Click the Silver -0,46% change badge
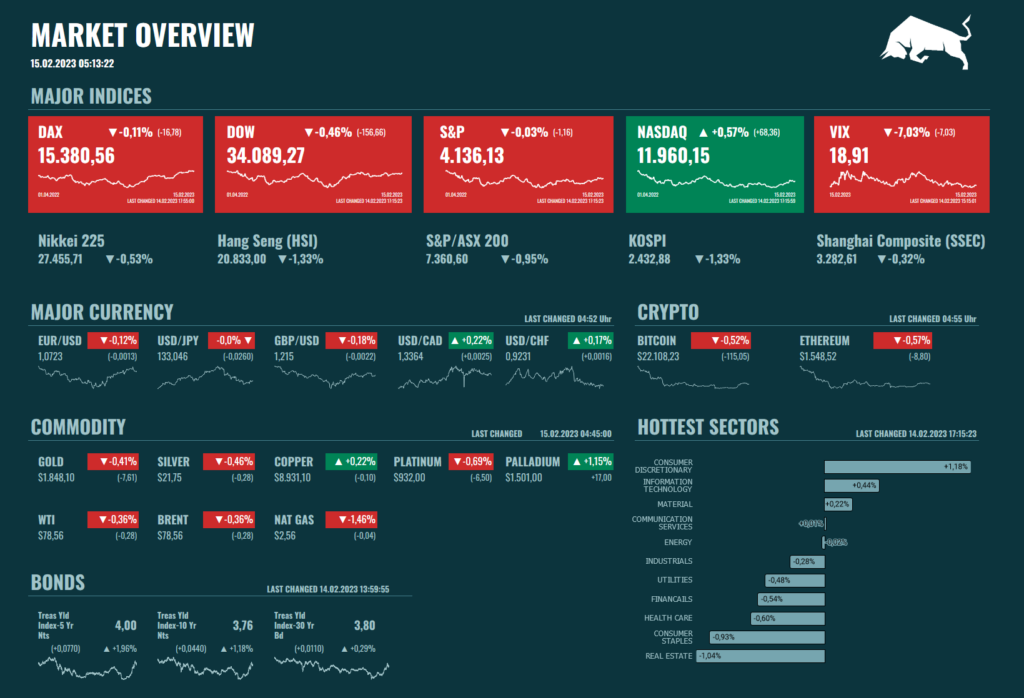Image resolution: width=1024 pixels, height=698 pixels. click(x=229, y=462)
